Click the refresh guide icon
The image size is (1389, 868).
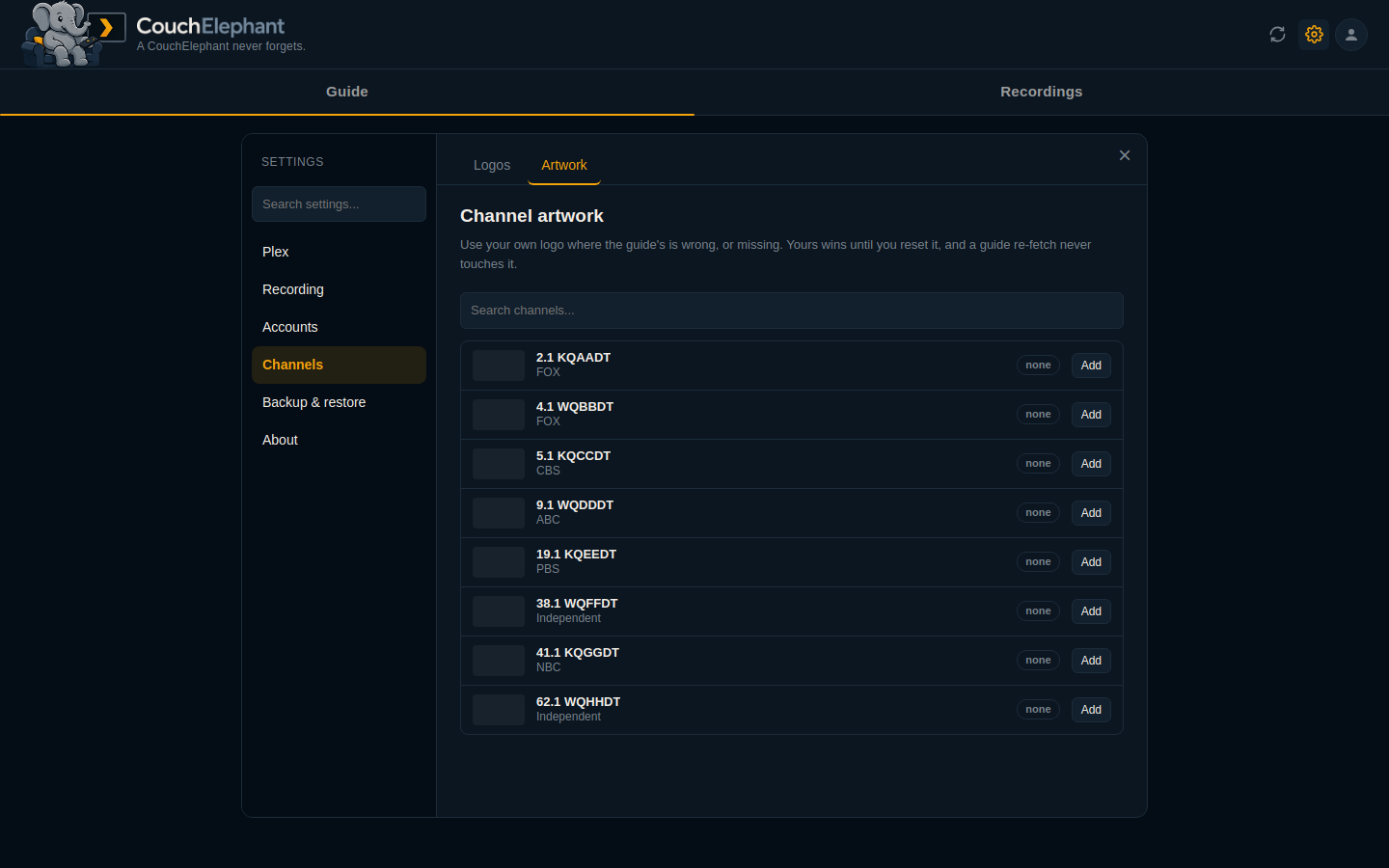tap(1277, 35)
